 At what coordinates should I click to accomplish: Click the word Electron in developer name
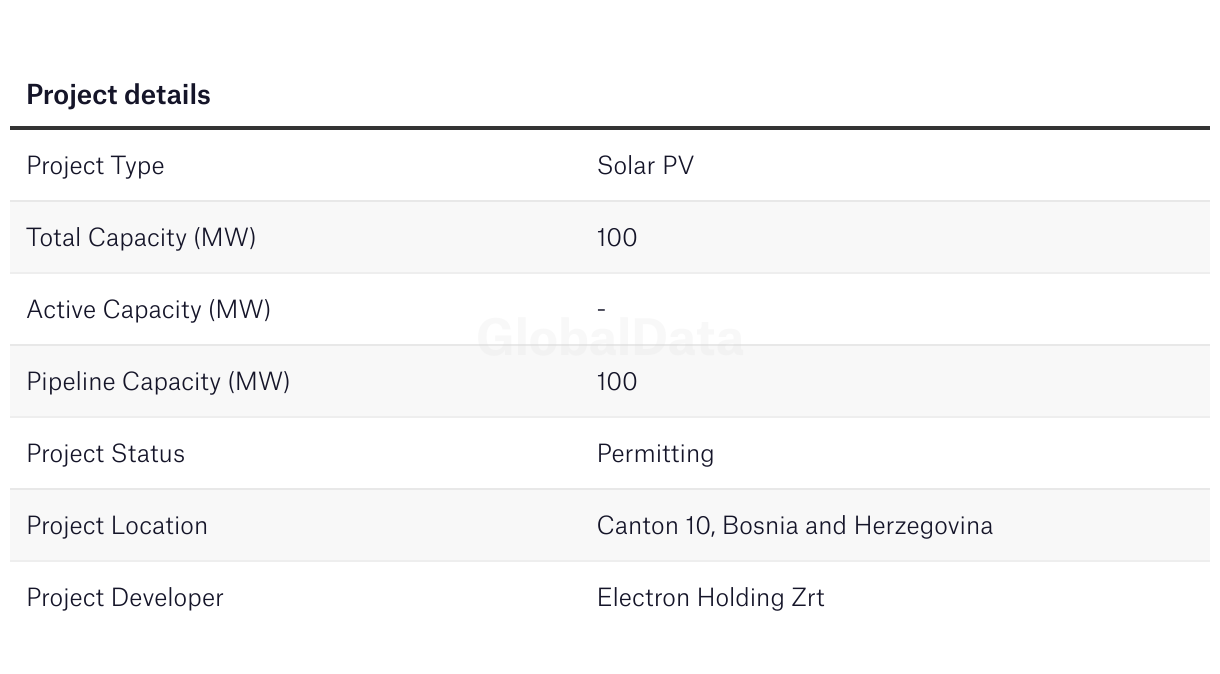click(x=643, y=598)
